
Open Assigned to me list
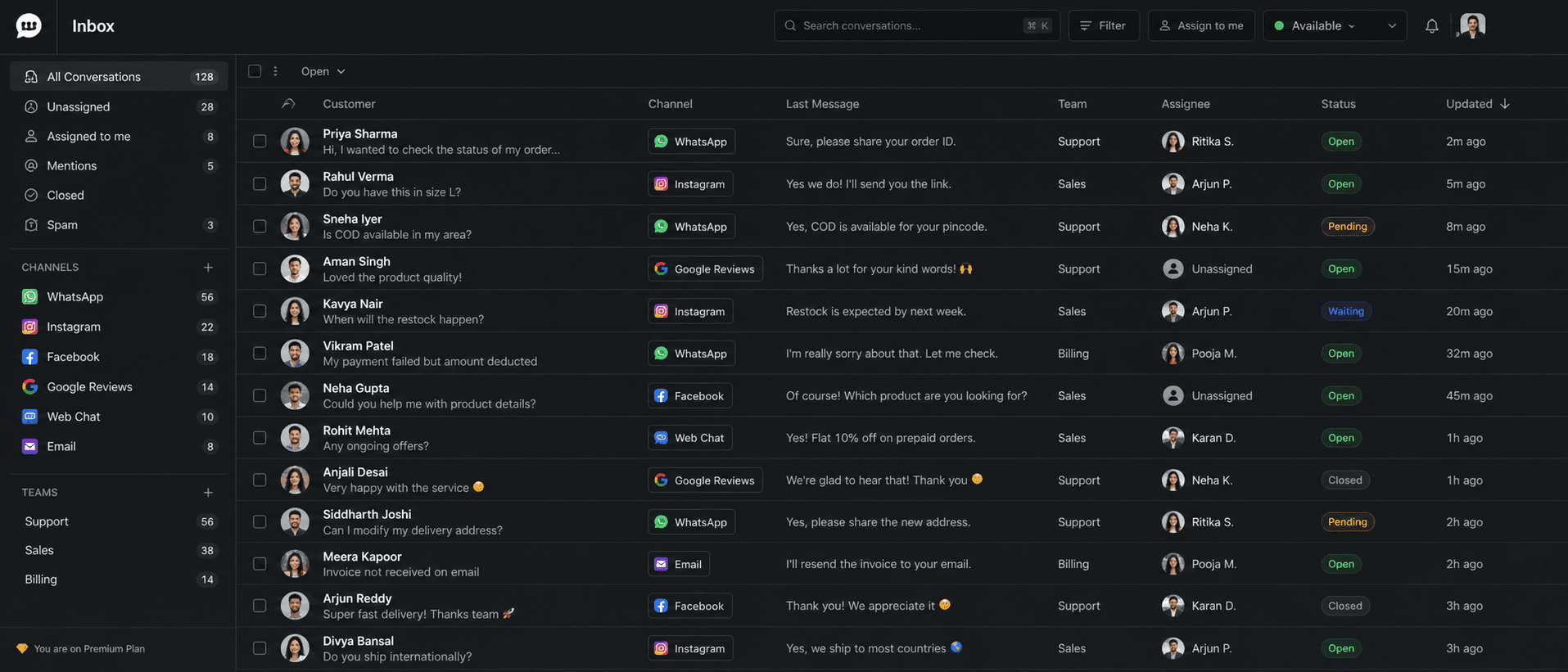click(119, 136)
